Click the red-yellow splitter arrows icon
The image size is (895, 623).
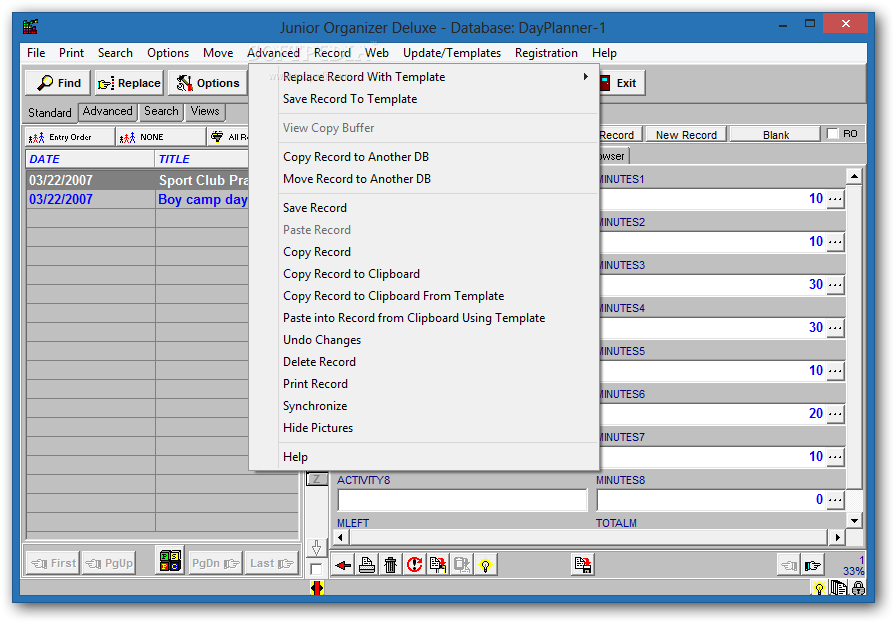click(x=317, y=588)
